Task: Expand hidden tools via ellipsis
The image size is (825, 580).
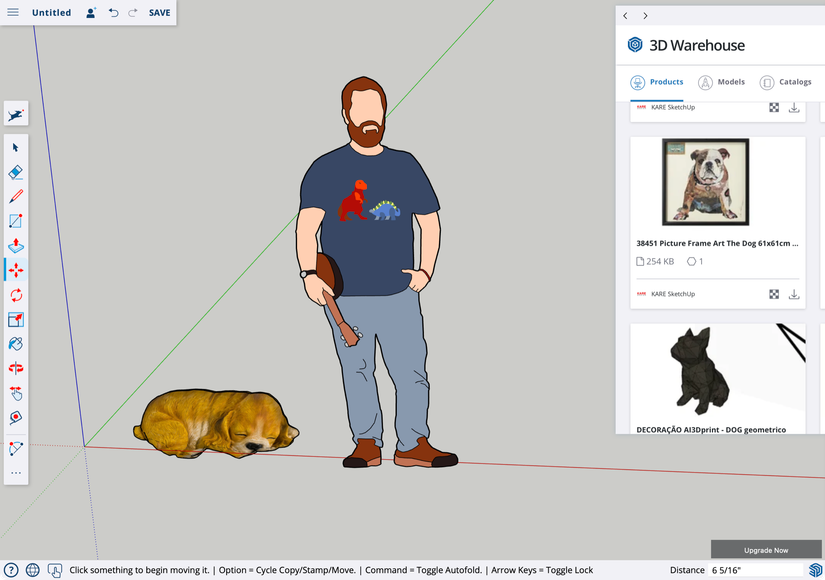Action: 15,473
